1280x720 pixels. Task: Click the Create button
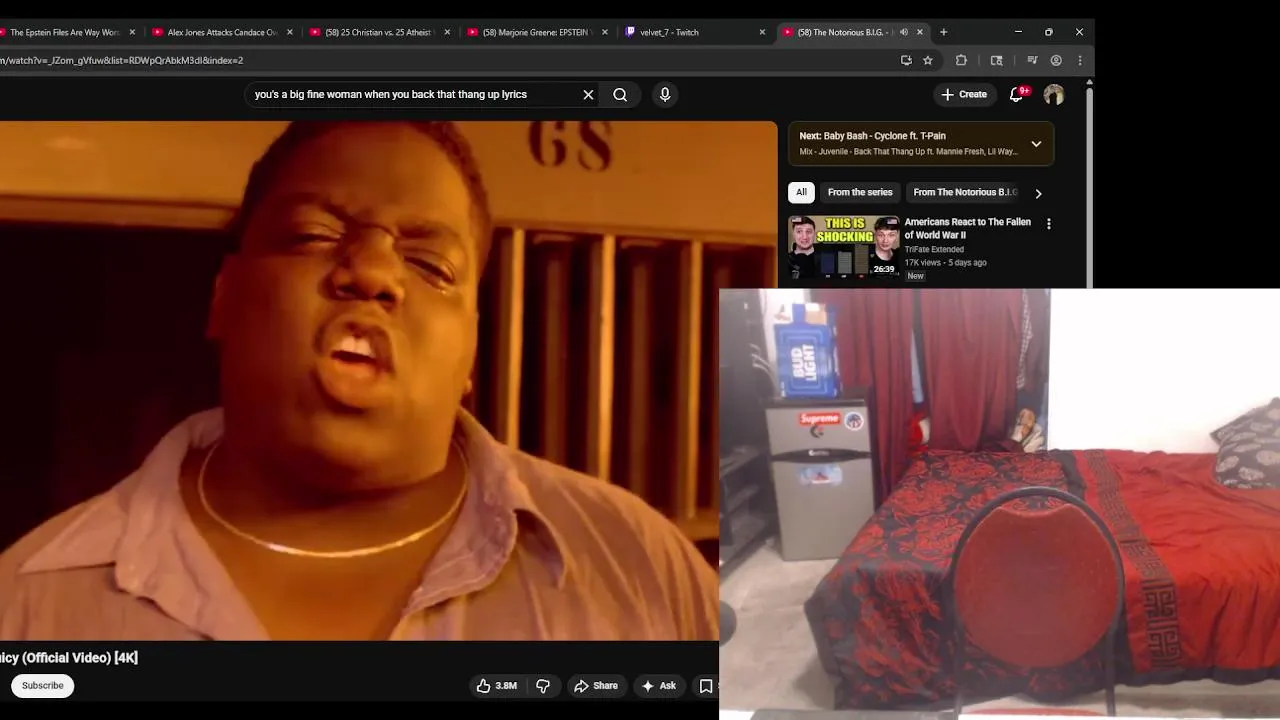[964, 94]
